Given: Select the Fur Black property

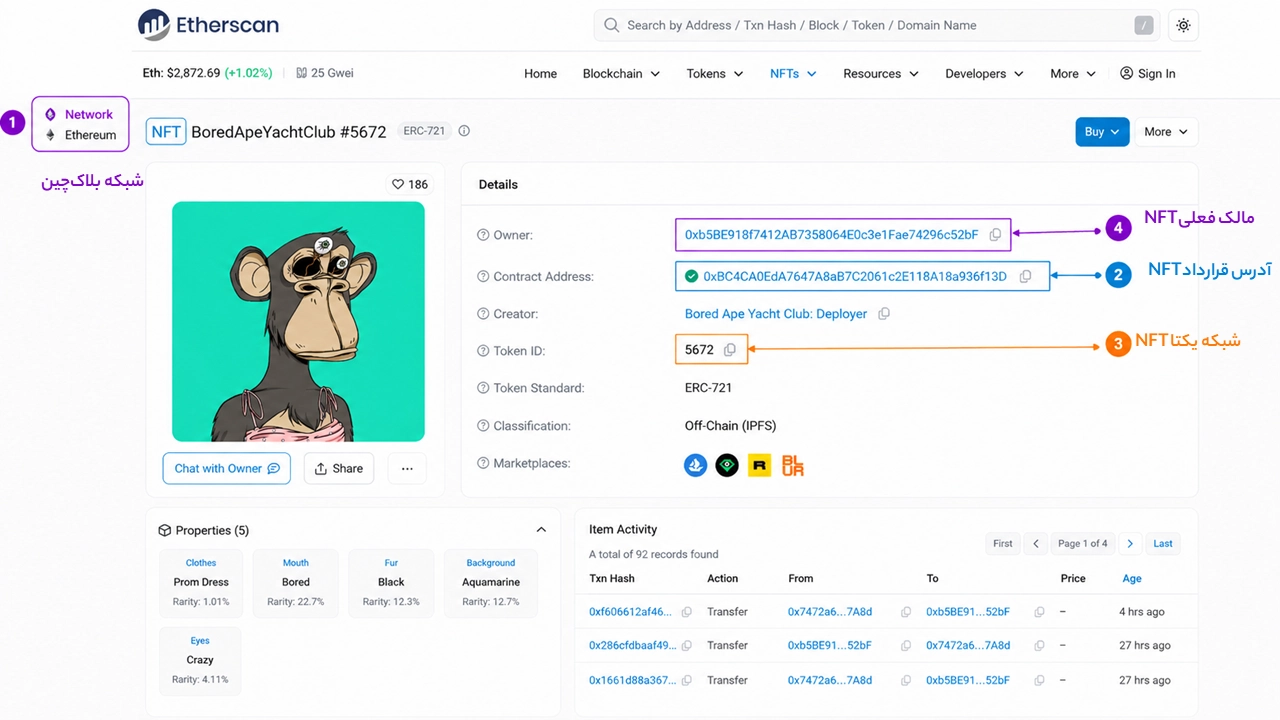Looking at the screenshot, I should coord(391,582).
